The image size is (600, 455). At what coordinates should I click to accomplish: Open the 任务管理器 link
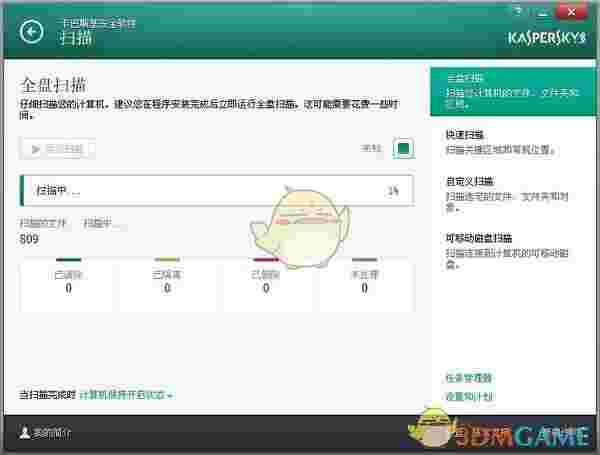[469, 378]
